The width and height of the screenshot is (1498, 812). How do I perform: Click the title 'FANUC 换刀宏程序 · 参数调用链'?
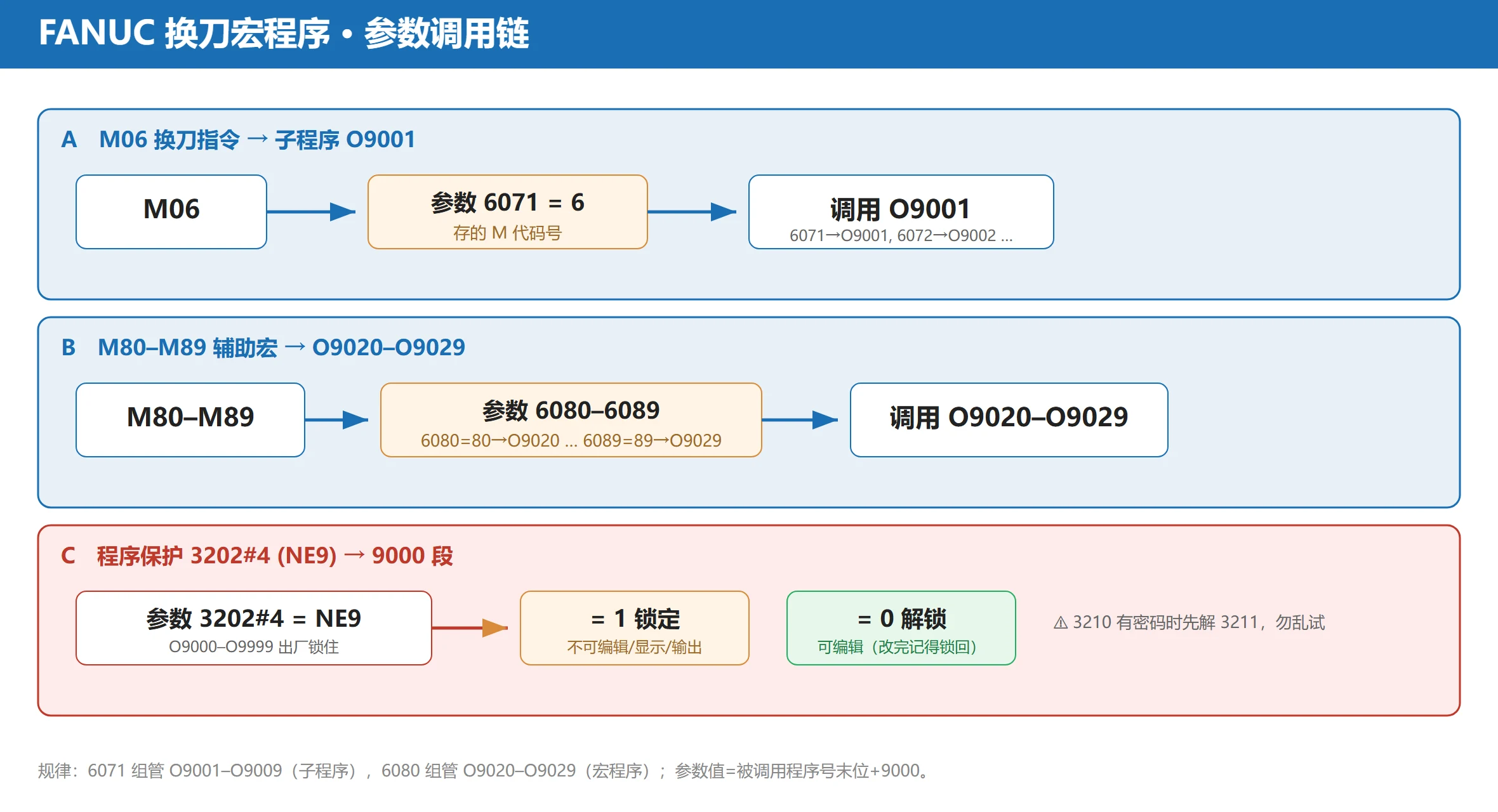coord(284,34)
